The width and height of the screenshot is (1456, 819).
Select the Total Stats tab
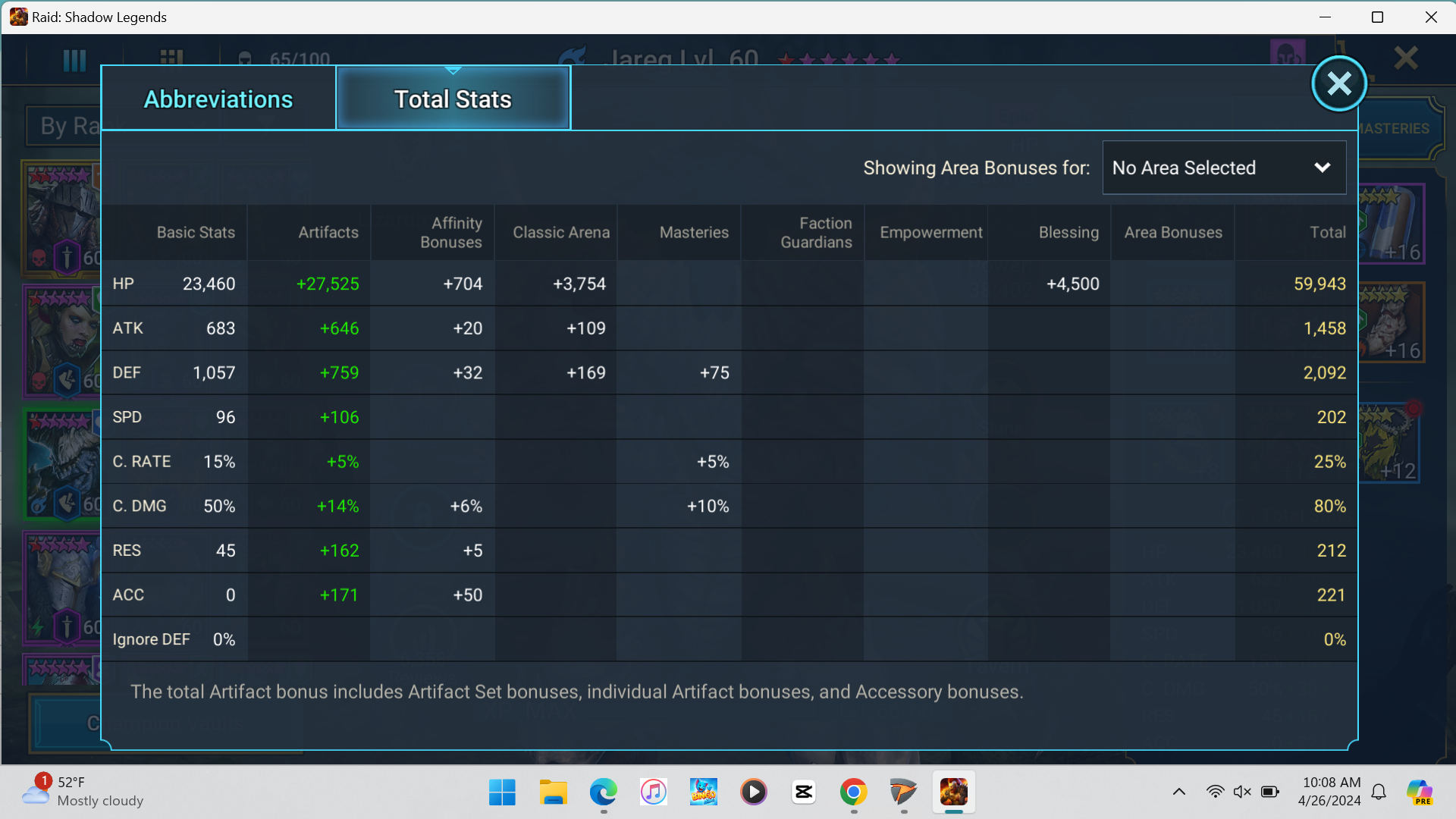pos(453,99)
